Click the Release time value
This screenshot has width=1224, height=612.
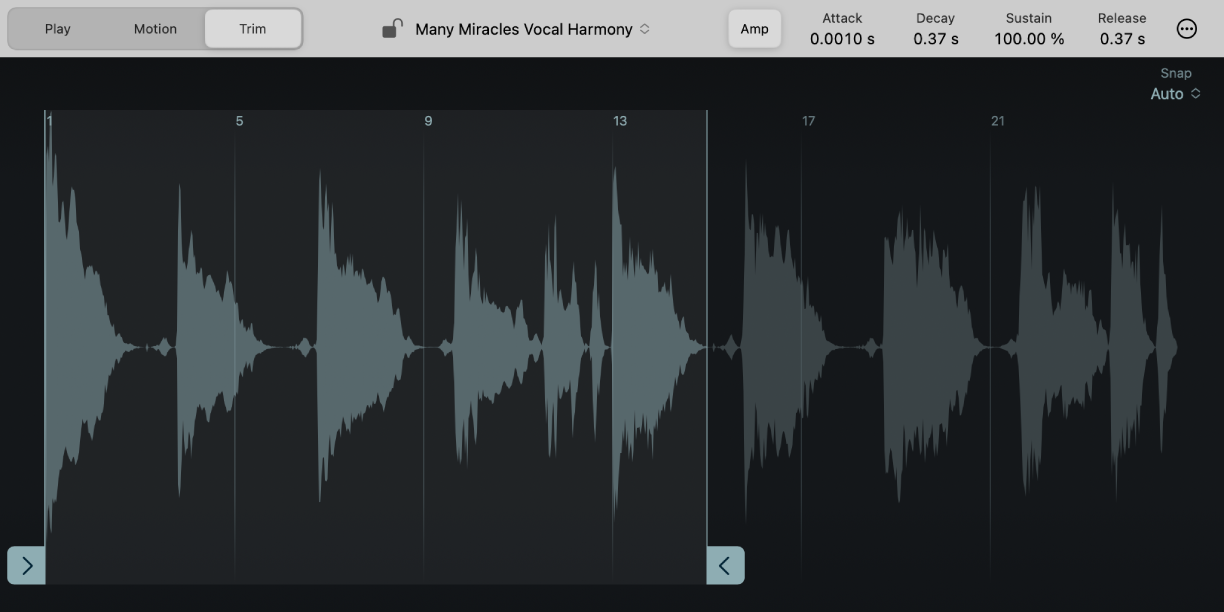pyautogui.click(x=1121, y=38)
